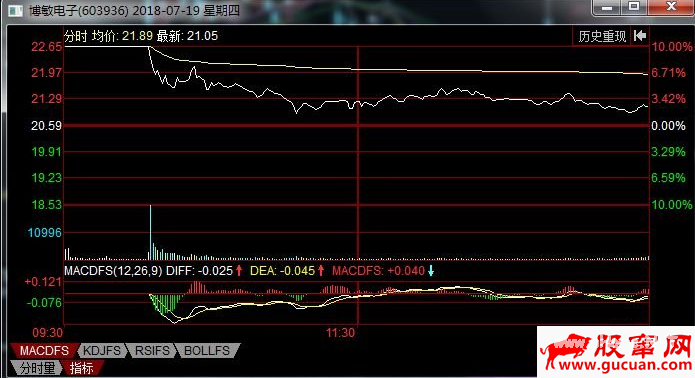Toggle the 指标 indicator view tab
Image resolution: width=695 pixels, height=378 pixels.
click(x=82, y=368)
